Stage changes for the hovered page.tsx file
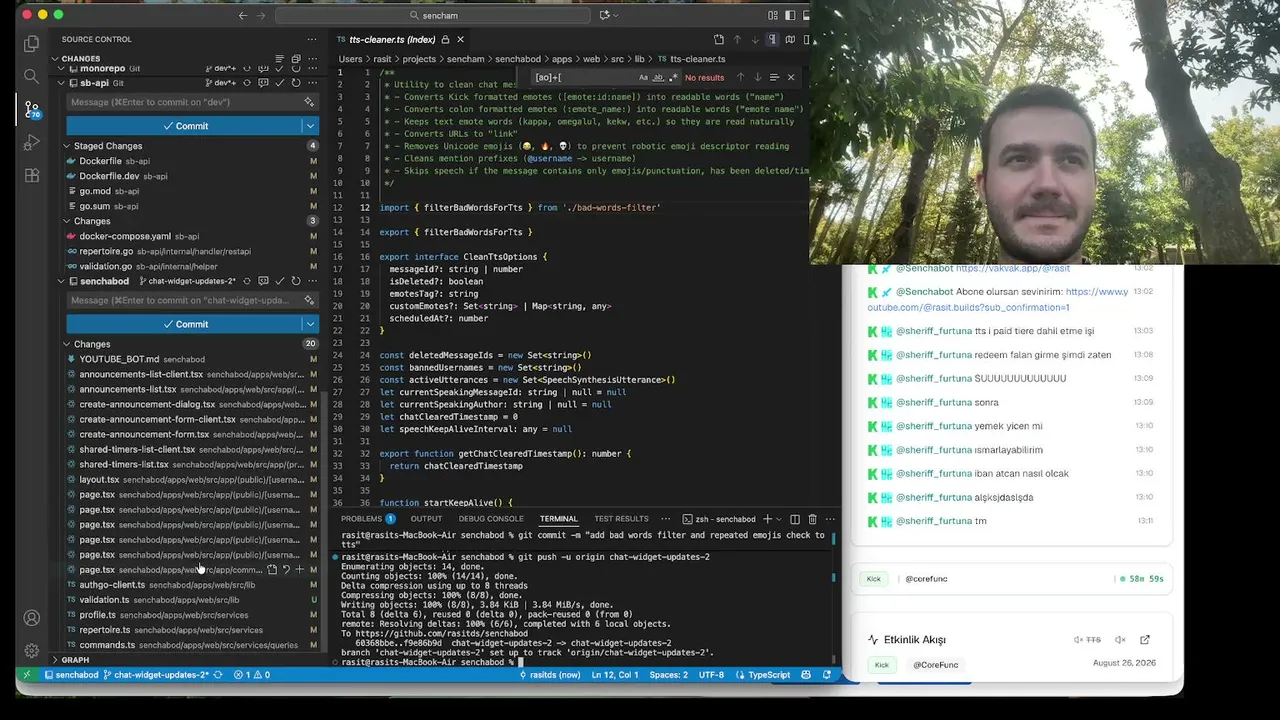This screenshot has height=720, width=1280. tap(299, 570)
